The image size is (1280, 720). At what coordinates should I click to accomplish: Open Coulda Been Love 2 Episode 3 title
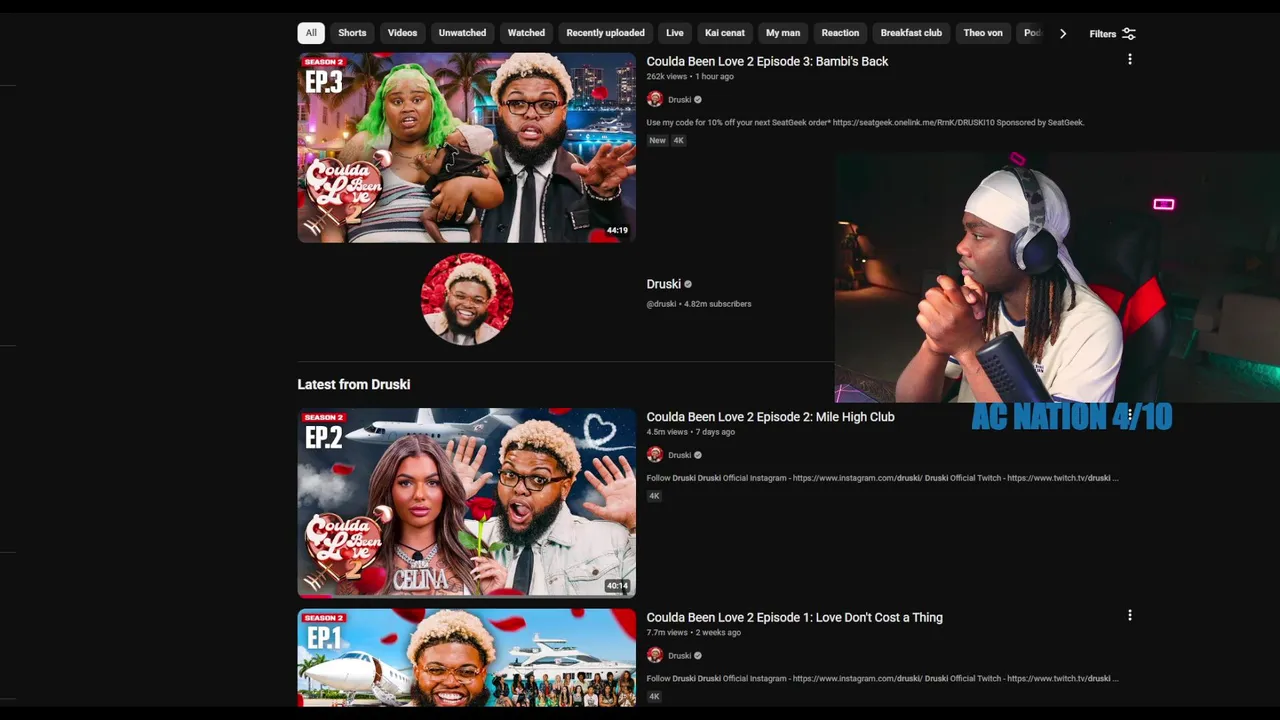point(767,61)
